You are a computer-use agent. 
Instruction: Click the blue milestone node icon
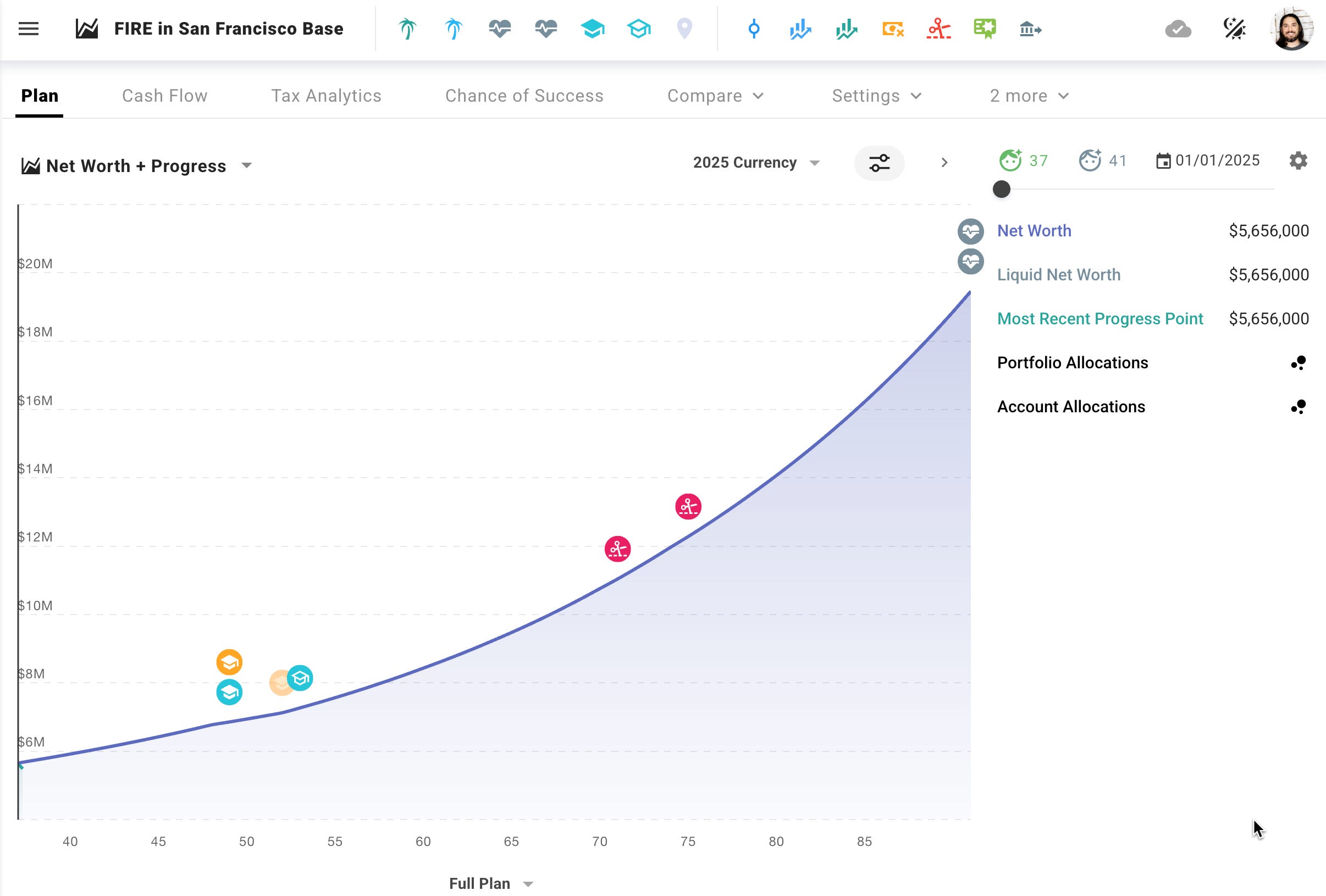(754, 29)
